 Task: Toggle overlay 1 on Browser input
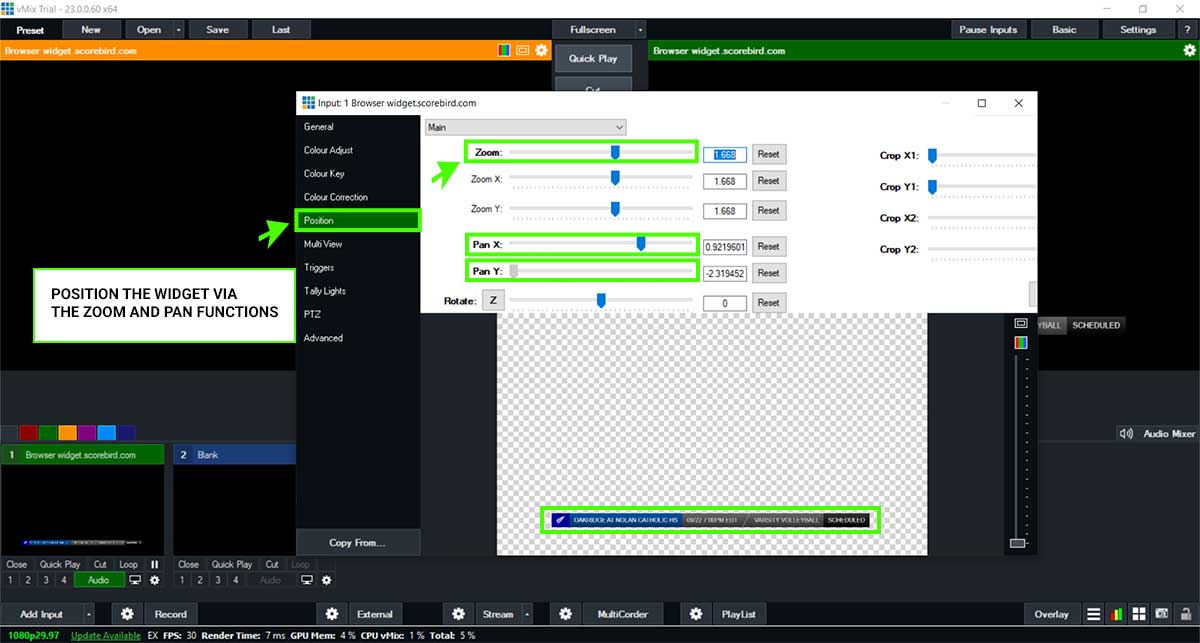coord(11,580)
